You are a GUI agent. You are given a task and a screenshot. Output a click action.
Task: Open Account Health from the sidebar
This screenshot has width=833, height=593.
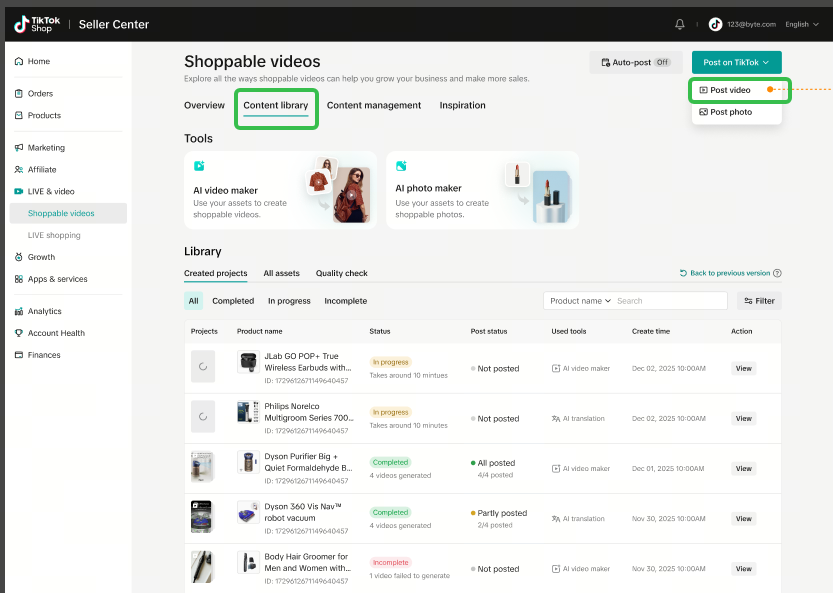pyautogui.click(x=56, y=333)
